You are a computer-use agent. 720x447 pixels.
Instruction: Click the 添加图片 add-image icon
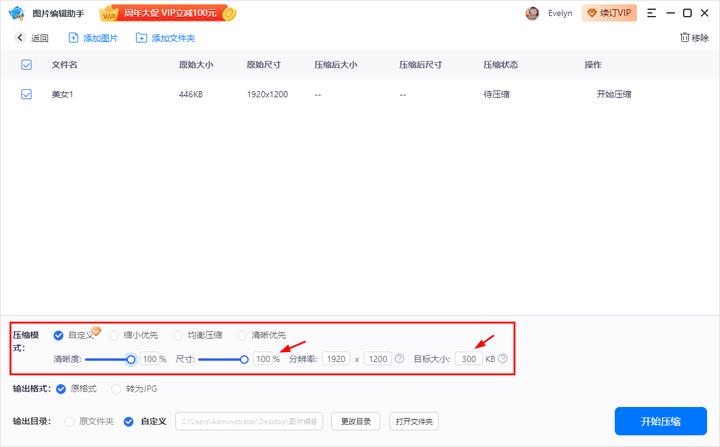[x=73, y=38]
